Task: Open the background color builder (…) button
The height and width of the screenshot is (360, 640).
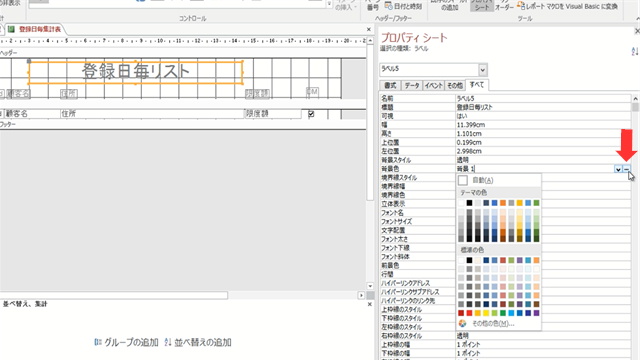Action: coord(627,169)
